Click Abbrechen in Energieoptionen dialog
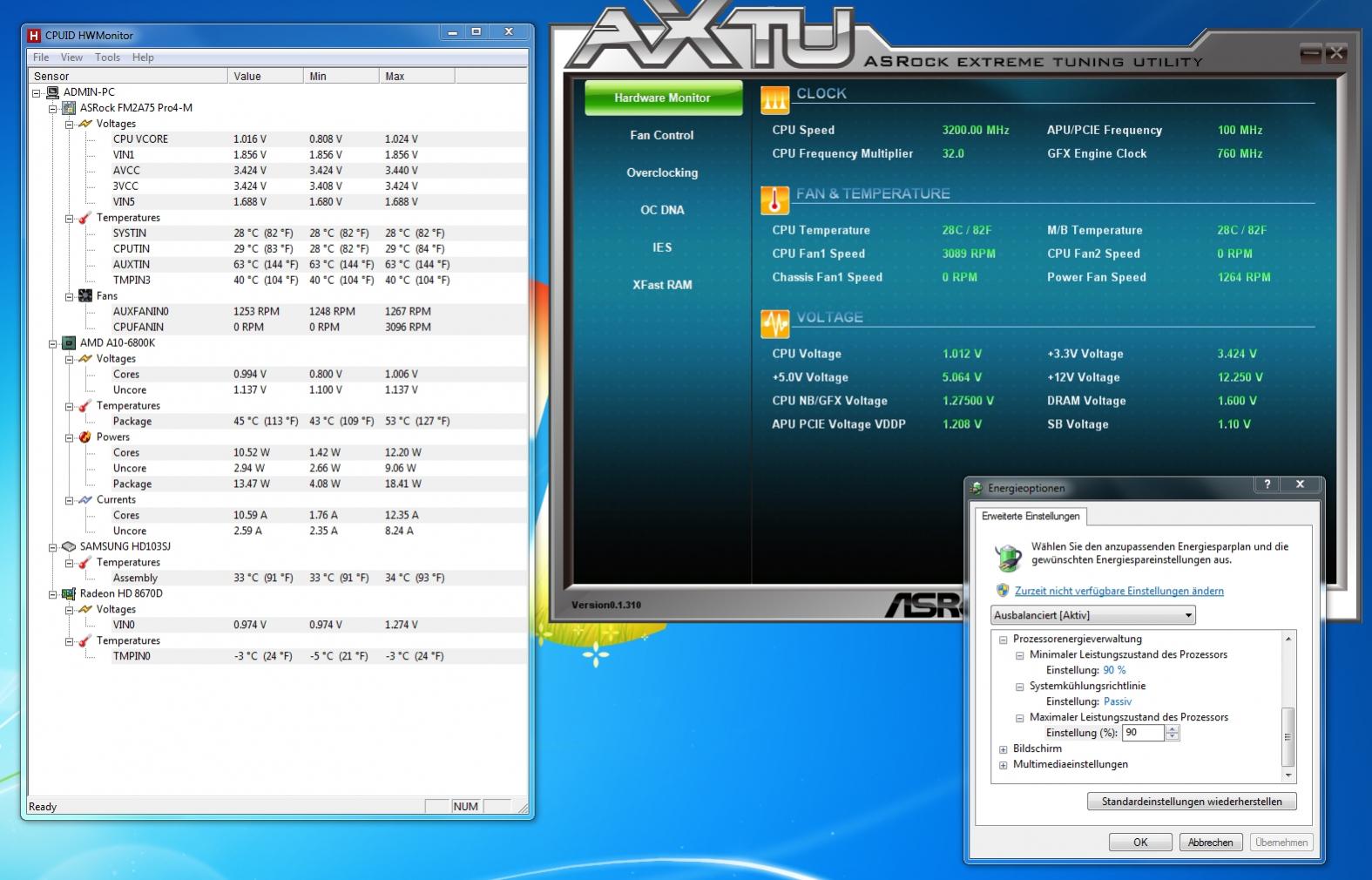 tap(1211, 843)
